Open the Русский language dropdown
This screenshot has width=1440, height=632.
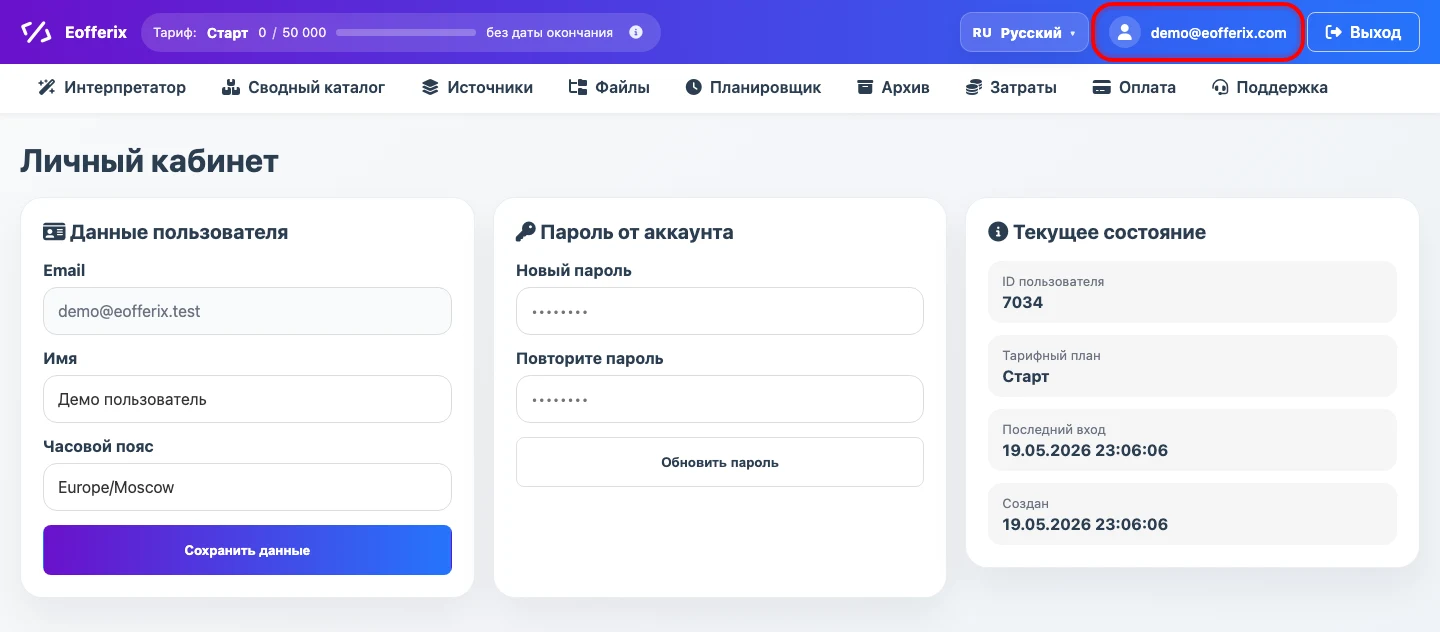pos(1024,32)
